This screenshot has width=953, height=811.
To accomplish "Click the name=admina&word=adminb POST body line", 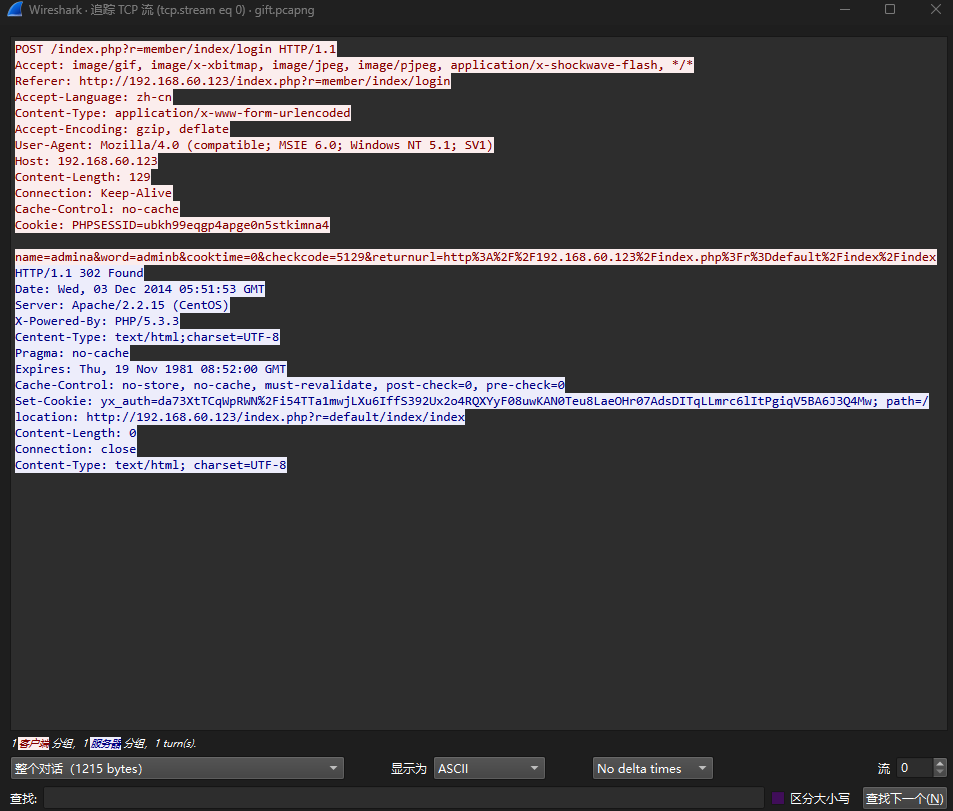I will [476, 257].
